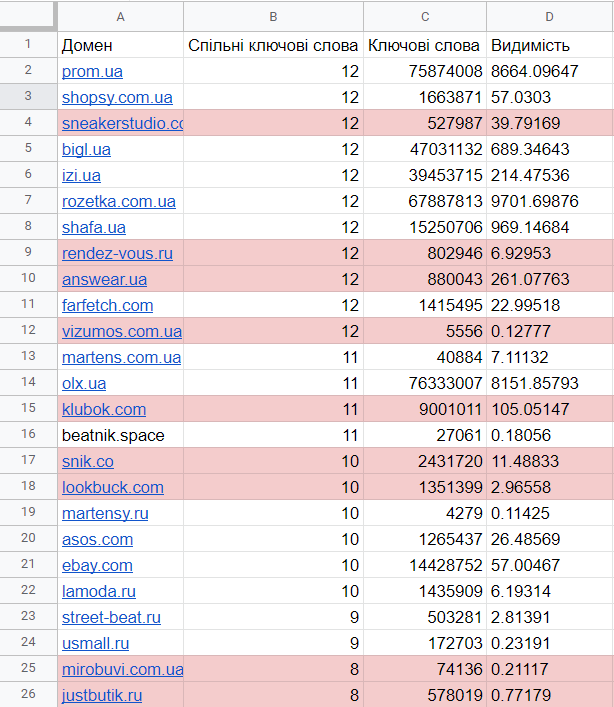Select column A header

tap(121, 17)
